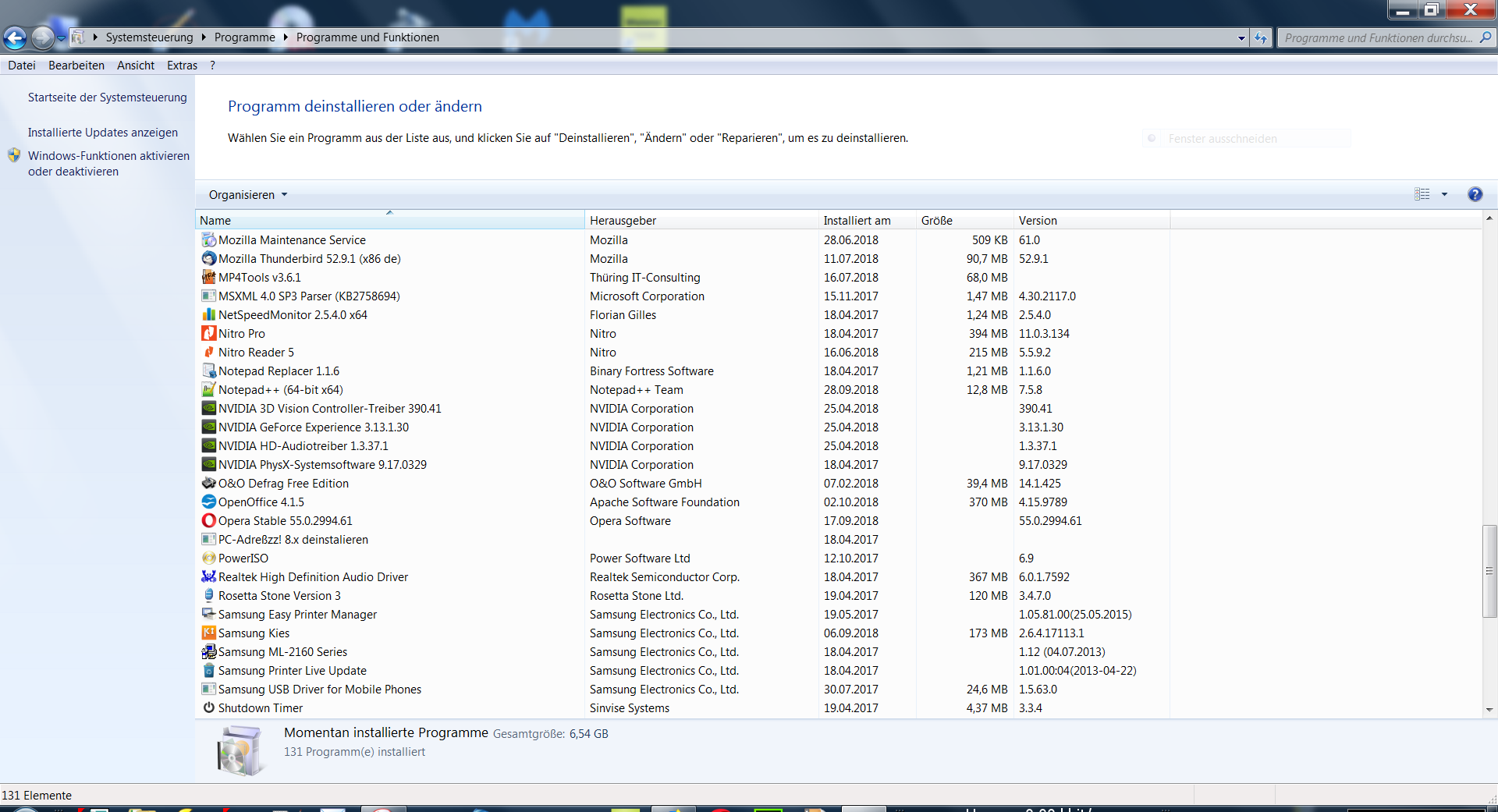Image resolution: width=1498 pixels, height=812 pixels.
Task: Open the address bar history dropdown
Action: [x=1241, y=37]
